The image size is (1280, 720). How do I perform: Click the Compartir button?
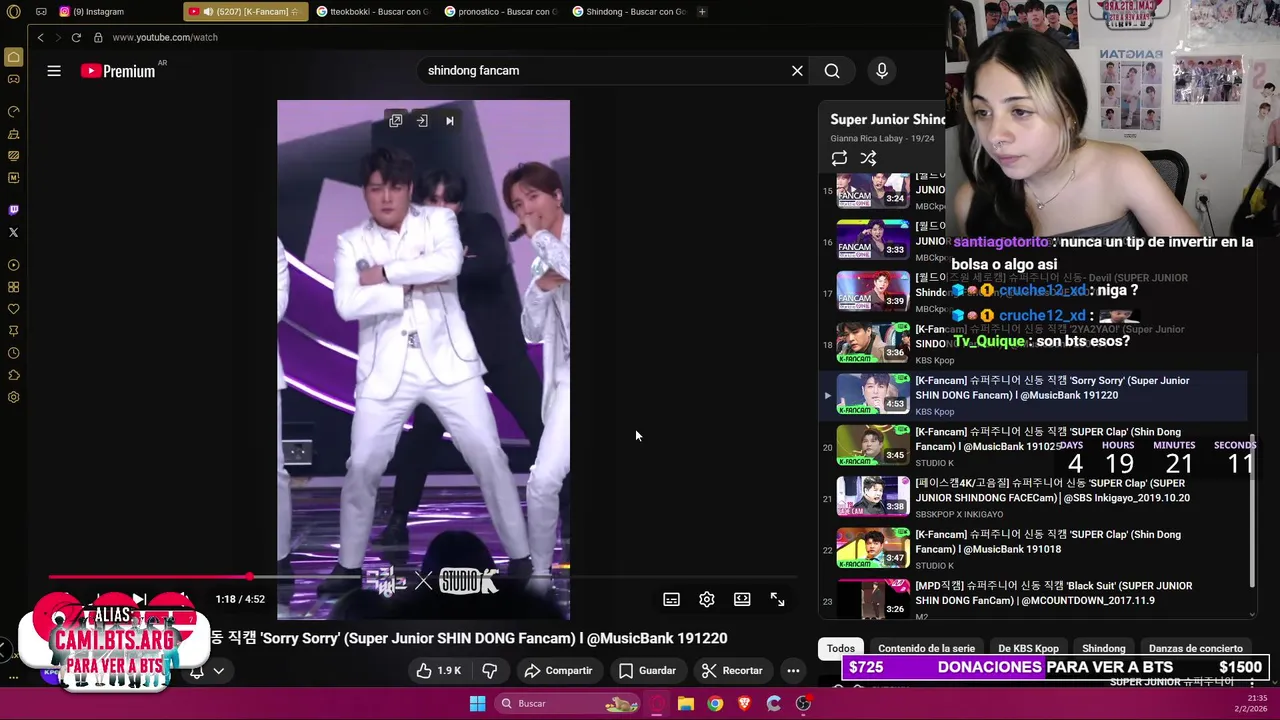pyautogui.click(x=558, y=670)
